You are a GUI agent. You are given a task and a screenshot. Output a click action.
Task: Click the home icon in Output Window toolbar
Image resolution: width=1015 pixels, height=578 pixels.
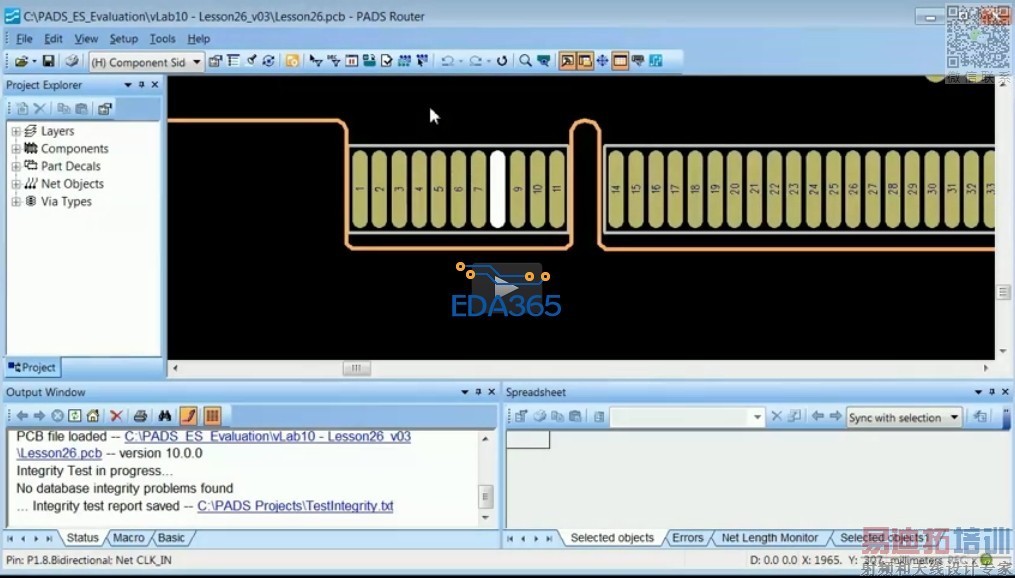coord(93,416)
